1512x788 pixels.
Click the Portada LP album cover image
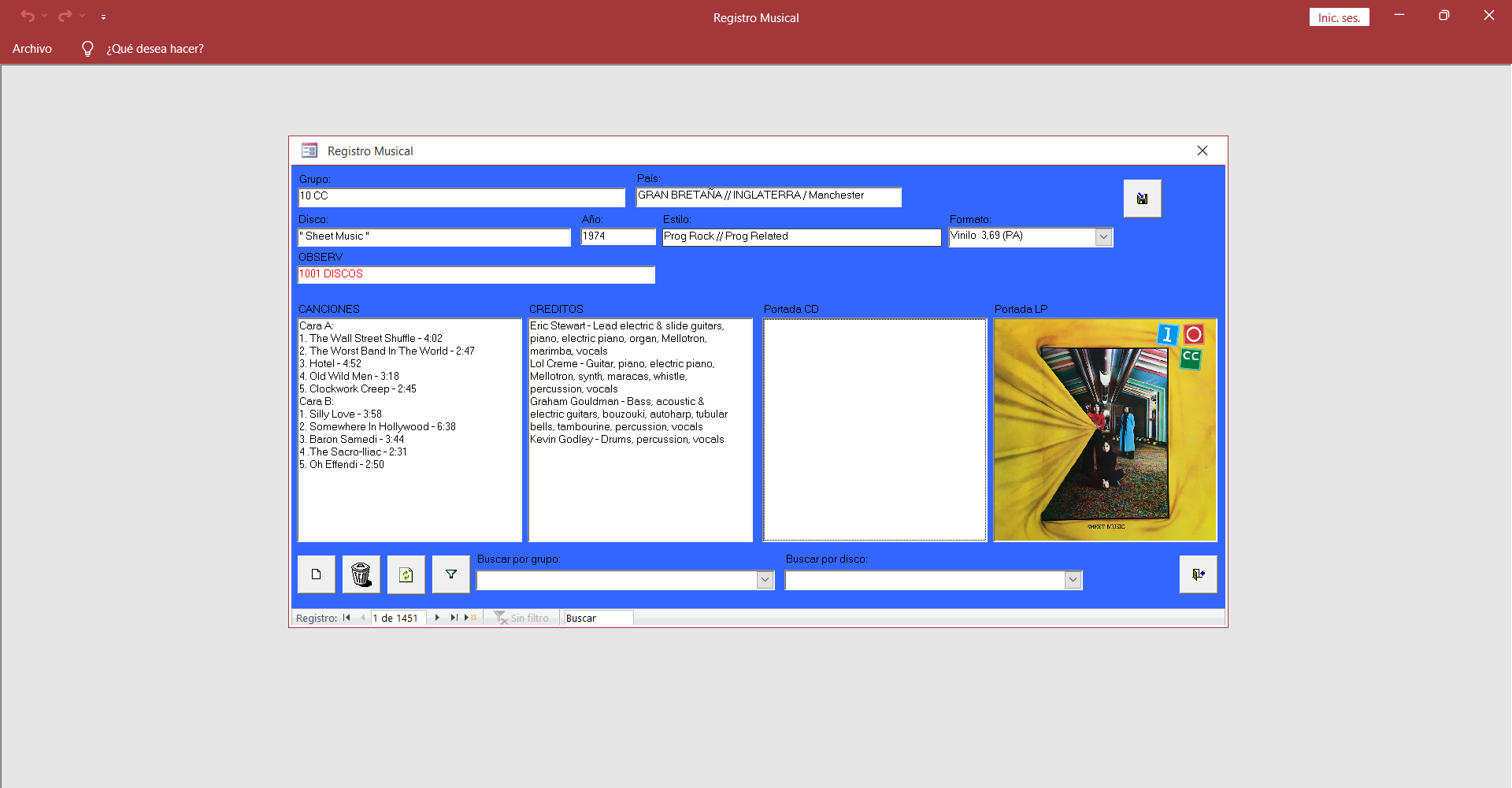click(1105, 430)
